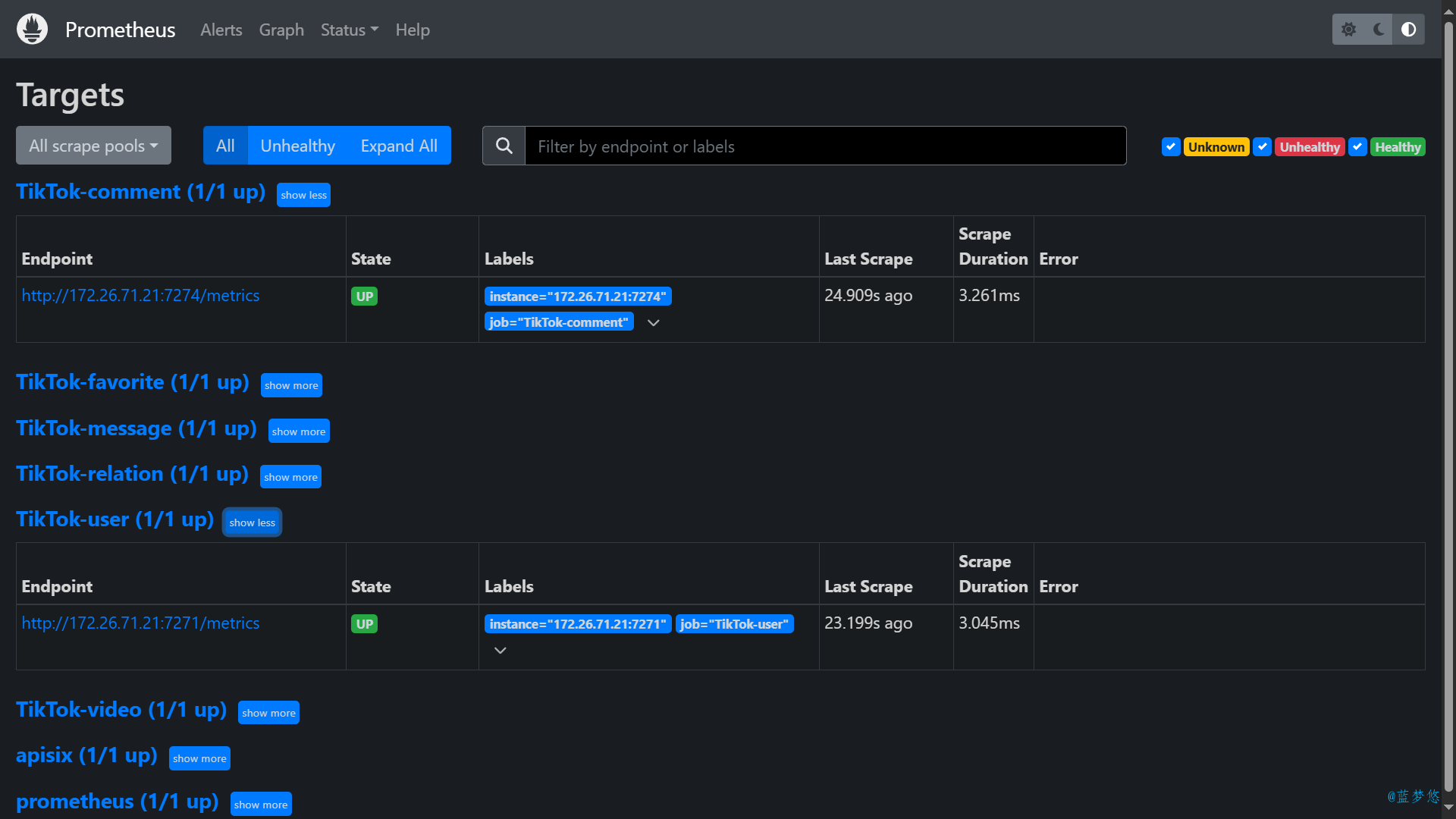The image size is (1456, 819).
Task: Focus the Filter by endpoint or labels field
Action: [x=825, y=146]
